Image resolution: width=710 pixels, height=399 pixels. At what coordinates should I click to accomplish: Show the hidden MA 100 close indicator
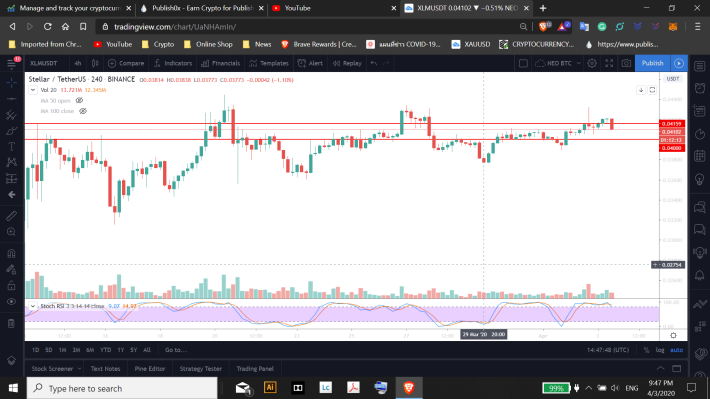pyautogui.click(x=83, y=111)
